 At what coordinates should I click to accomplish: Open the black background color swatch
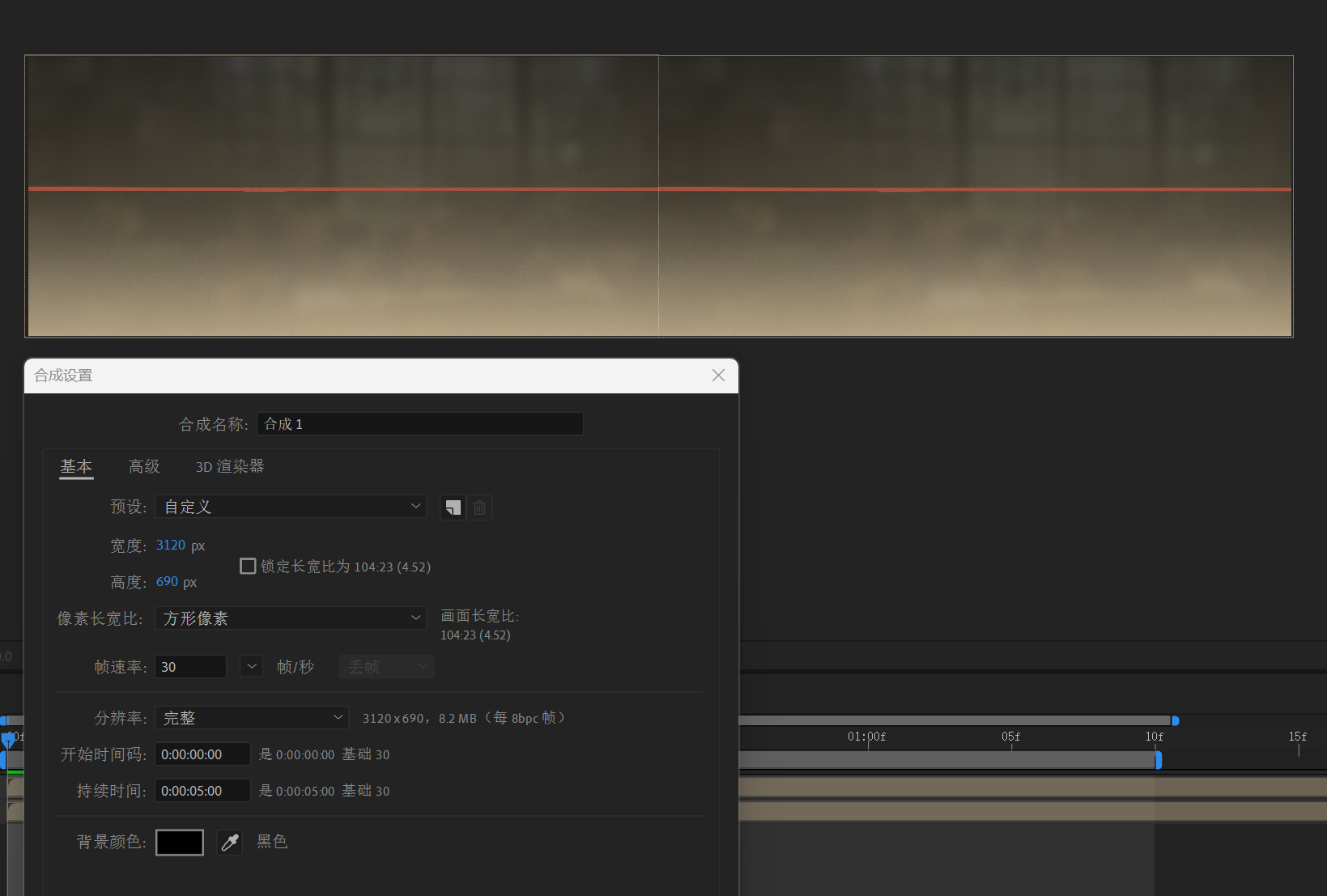click(x=180, y=843)
